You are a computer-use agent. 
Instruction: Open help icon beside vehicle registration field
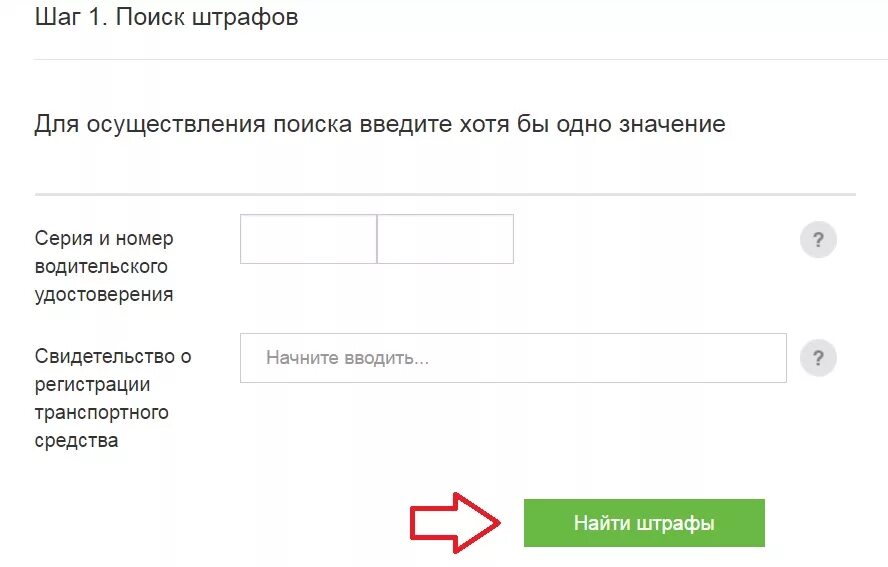click(x=818, y=358)
